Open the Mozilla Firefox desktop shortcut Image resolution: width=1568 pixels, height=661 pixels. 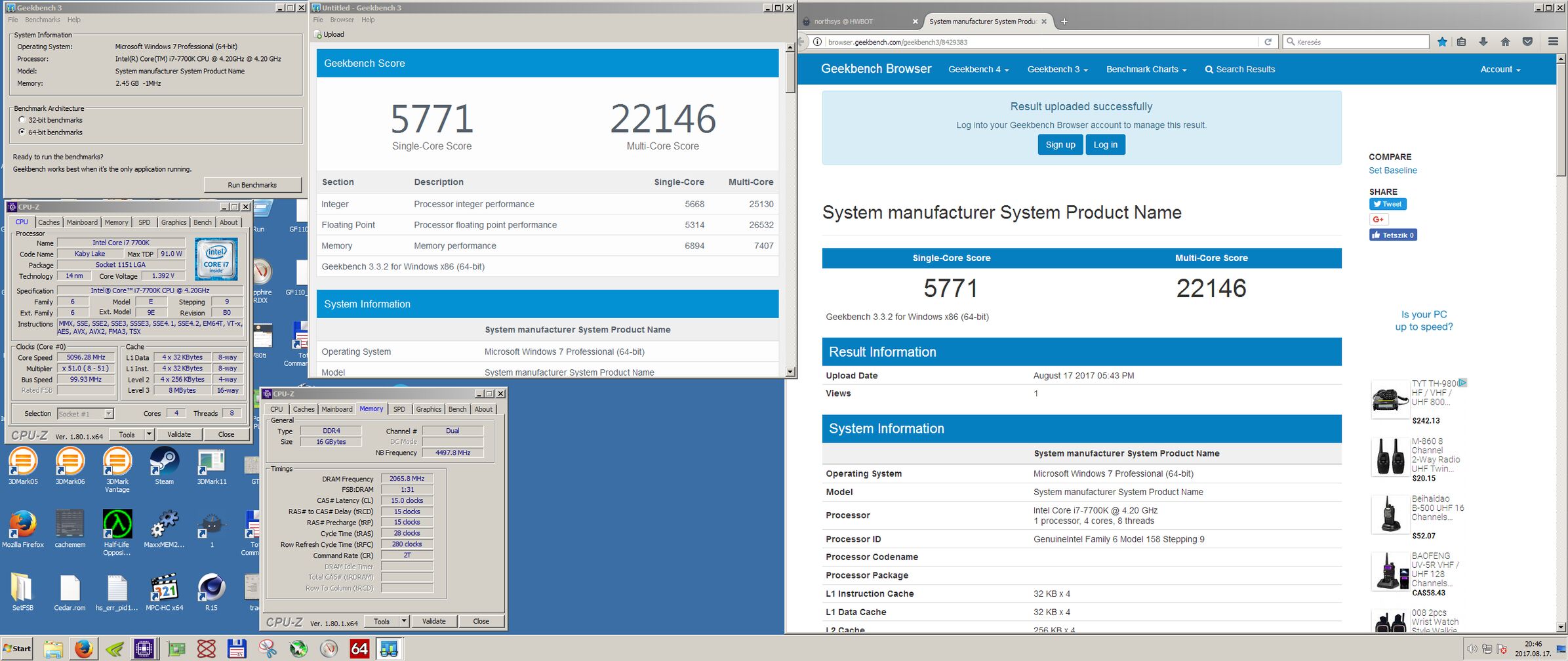(x=23, y=529)
